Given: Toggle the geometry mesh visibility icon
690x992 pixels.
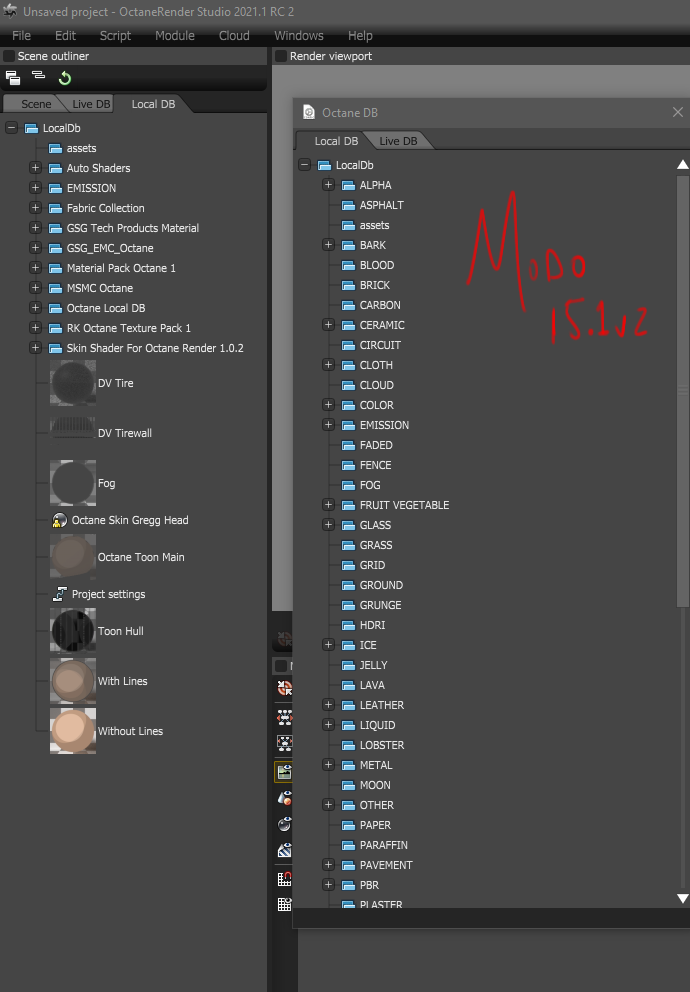Looking at the screenshot, I should [285, 797].
